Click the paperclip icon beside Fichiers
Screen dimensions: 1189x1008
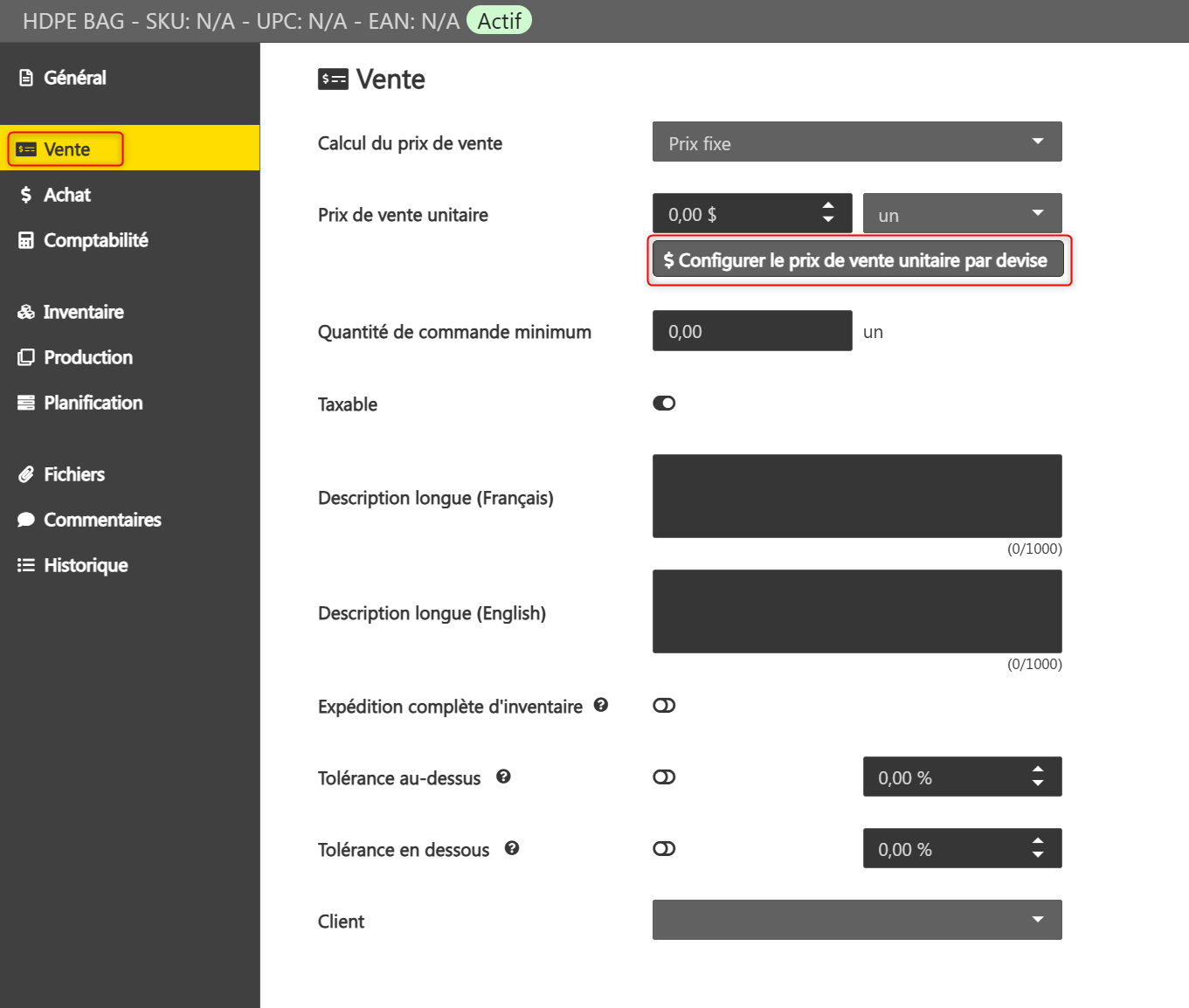[x=26, y=474]
